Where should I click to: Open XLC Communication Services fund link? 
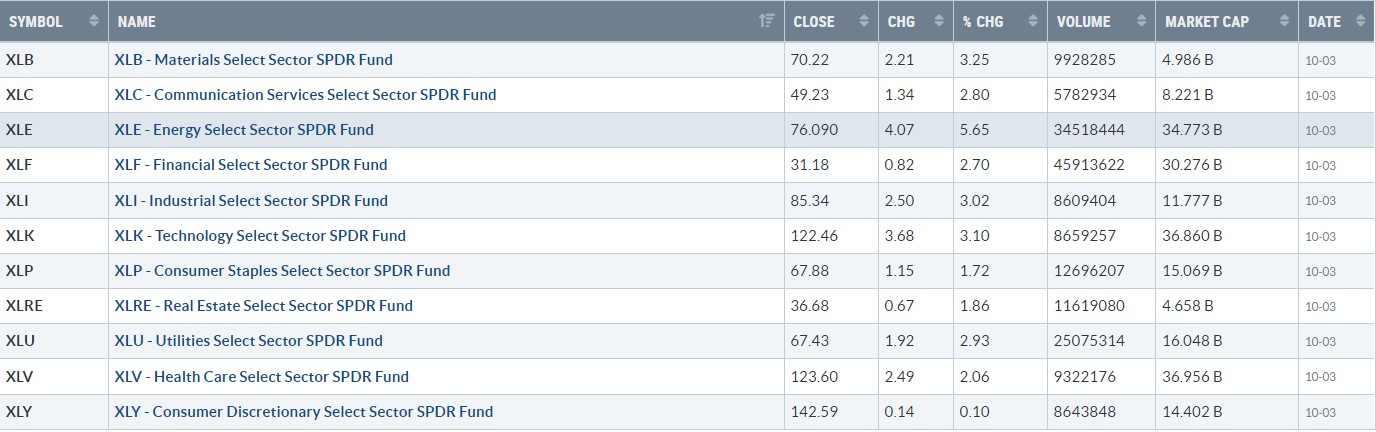(306, 94)
